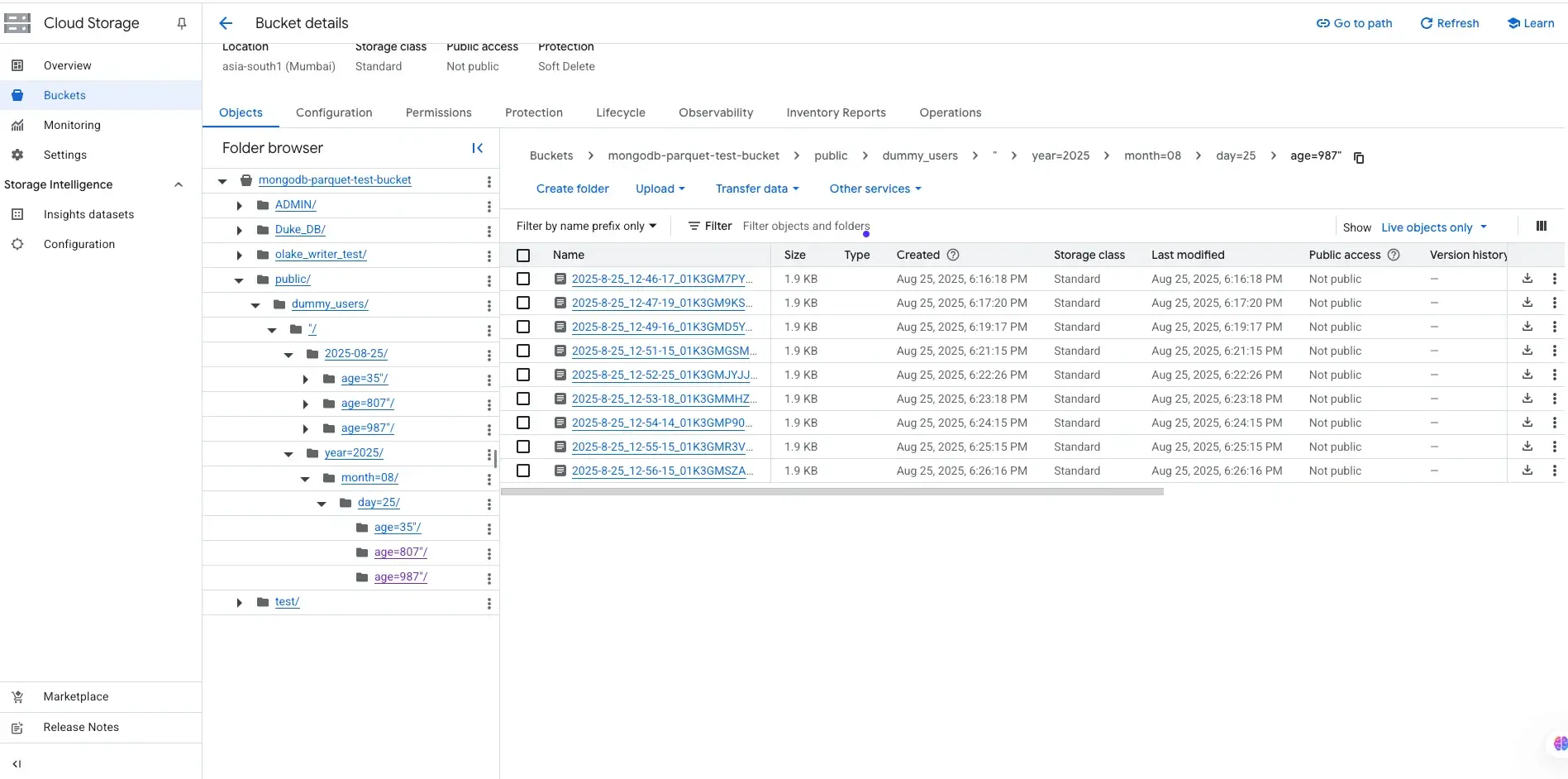Viewport: 1568px width, 779px height.
Task: Click the Refresh button
Action: [x=1449, y=23]
